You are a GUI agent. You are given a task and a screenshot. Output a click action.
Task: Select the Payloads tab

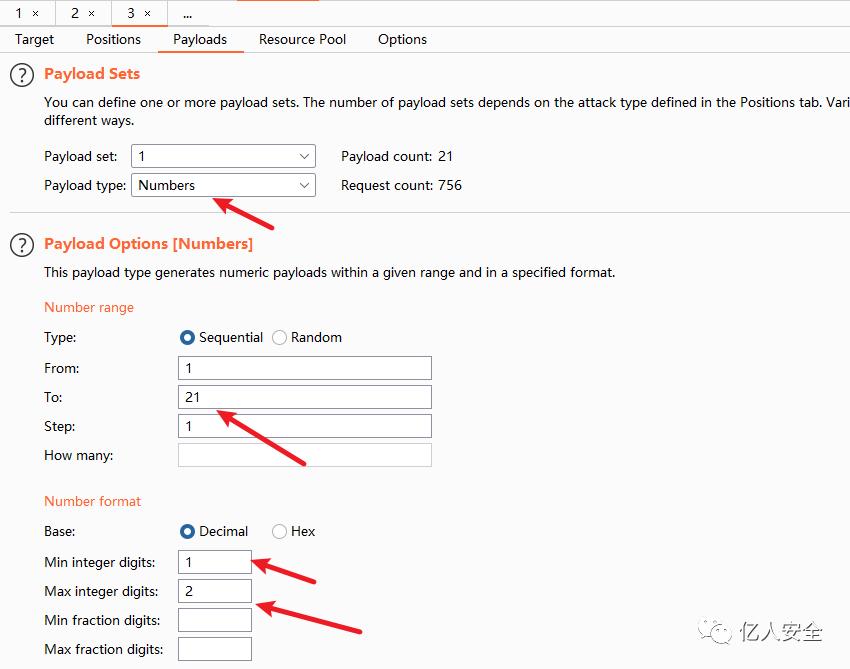200,40
